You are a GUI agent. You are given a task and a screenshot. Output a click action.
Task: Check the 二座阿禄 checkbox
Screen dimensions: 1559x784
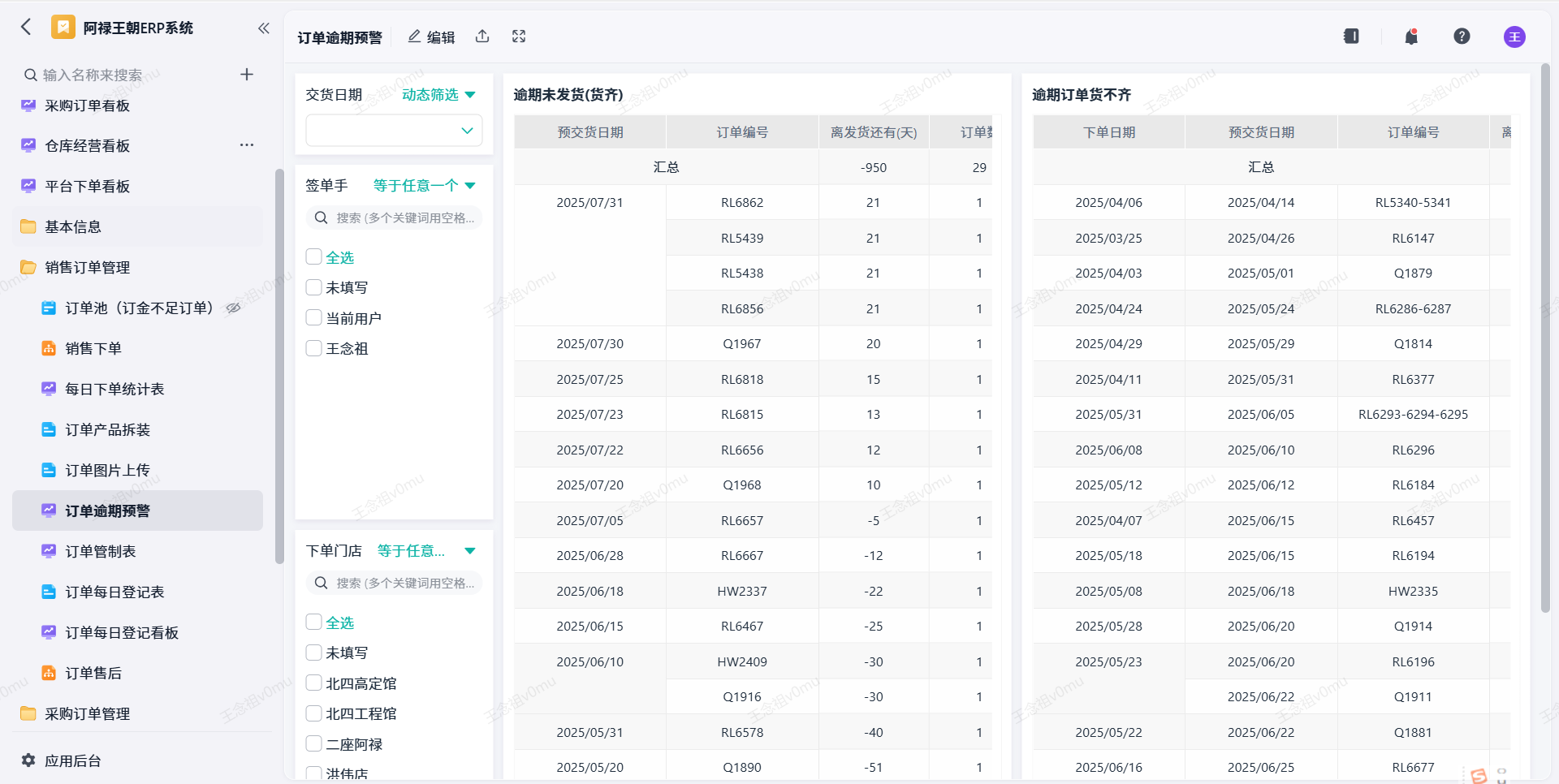coord(313,743)
